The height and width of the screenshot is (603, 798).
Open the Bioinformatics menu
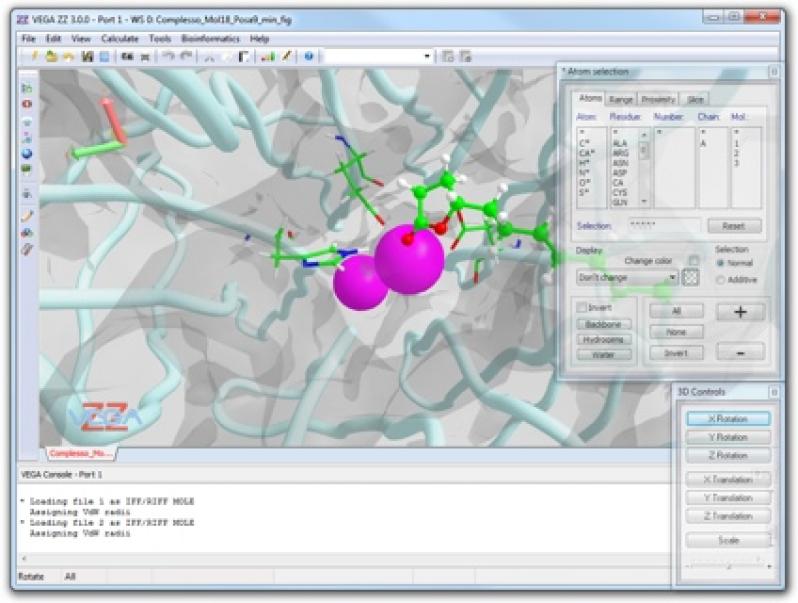[210, 39]
